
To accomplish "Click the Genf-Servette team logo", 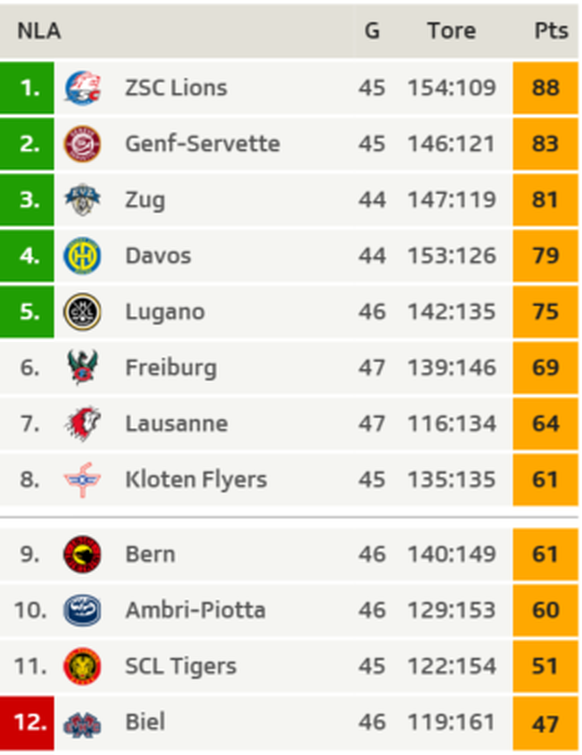I will [x=82, y=144].
